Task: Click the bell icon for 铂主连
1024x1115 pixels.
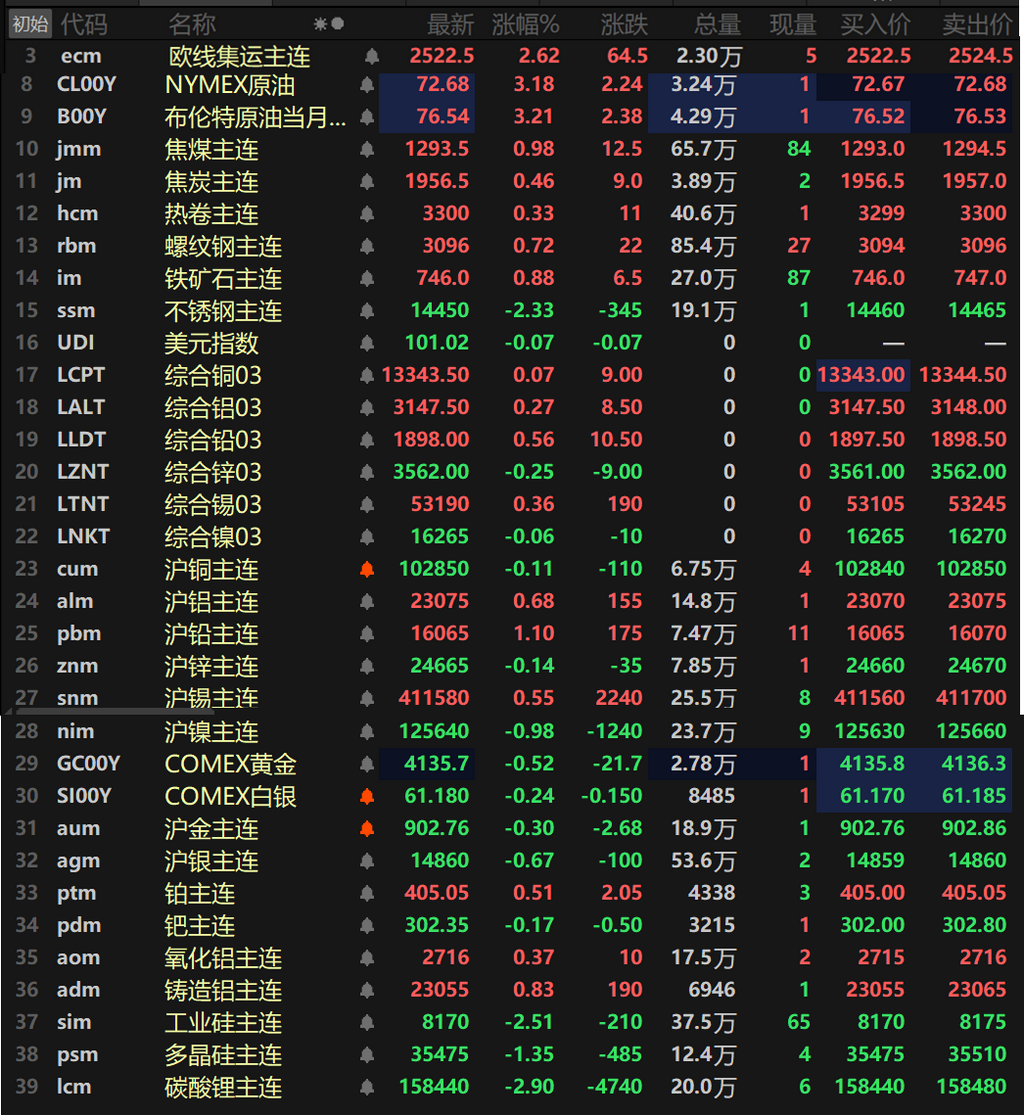Action: (367, 893)
